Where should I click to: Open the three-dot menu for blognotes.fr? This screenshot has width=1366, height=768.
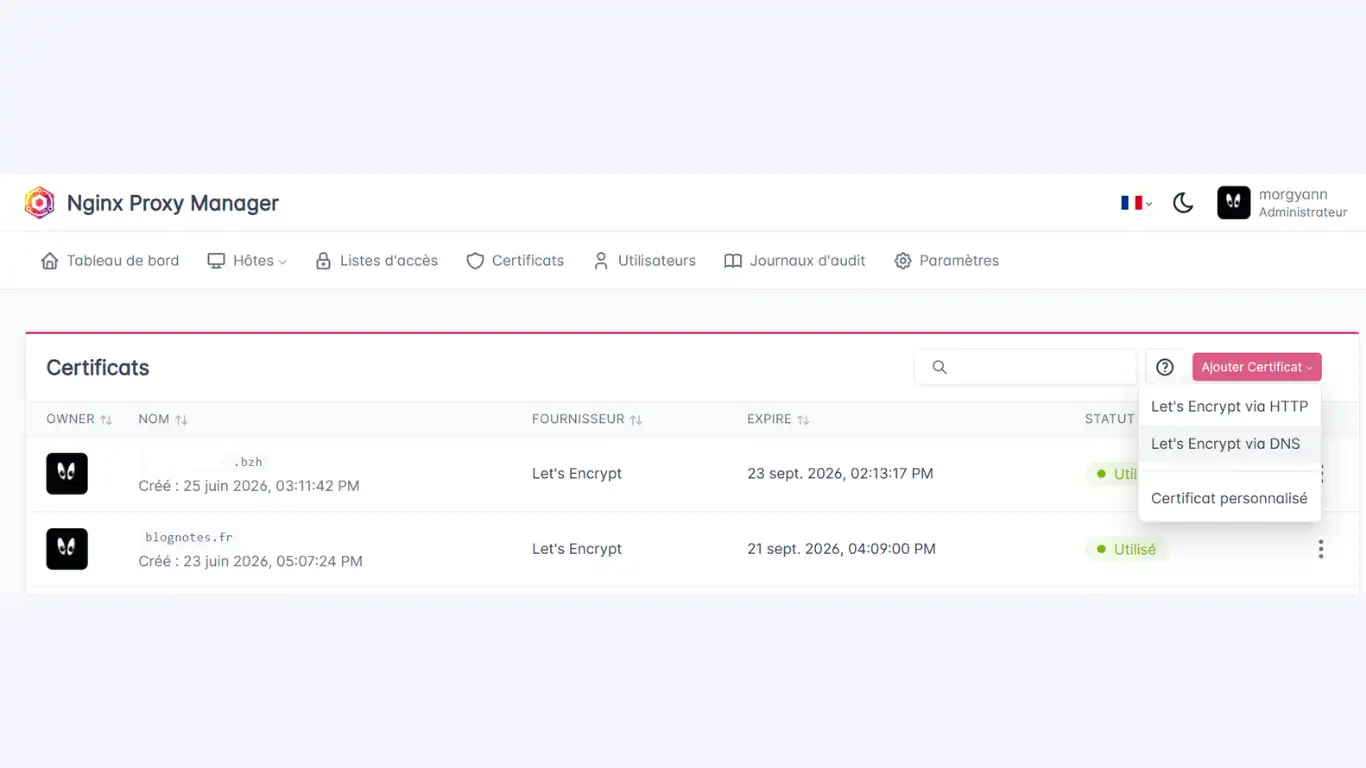click(x=1321, y=549)
